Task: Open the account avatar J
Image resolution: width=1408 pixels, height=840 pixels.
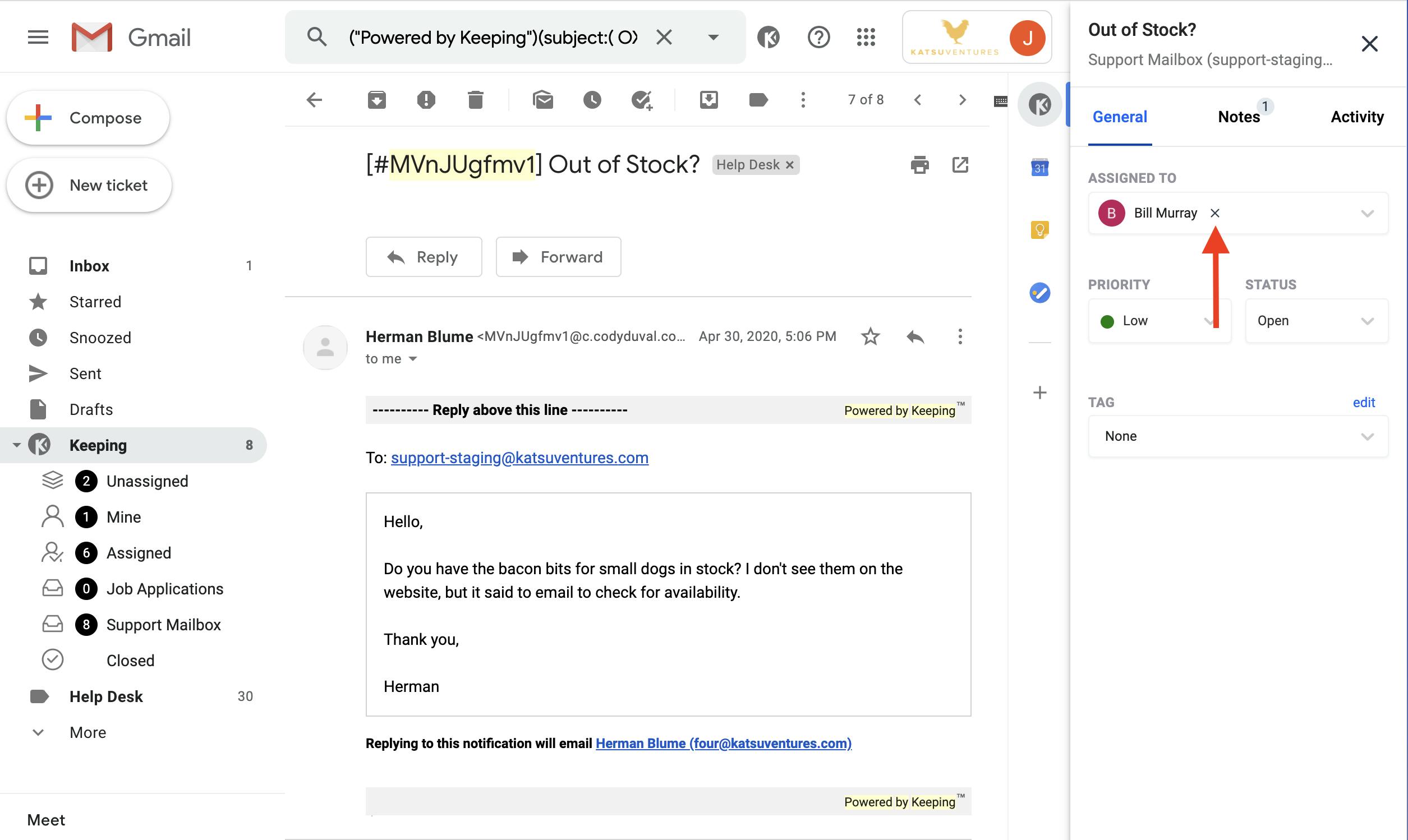Action: 1027,38
